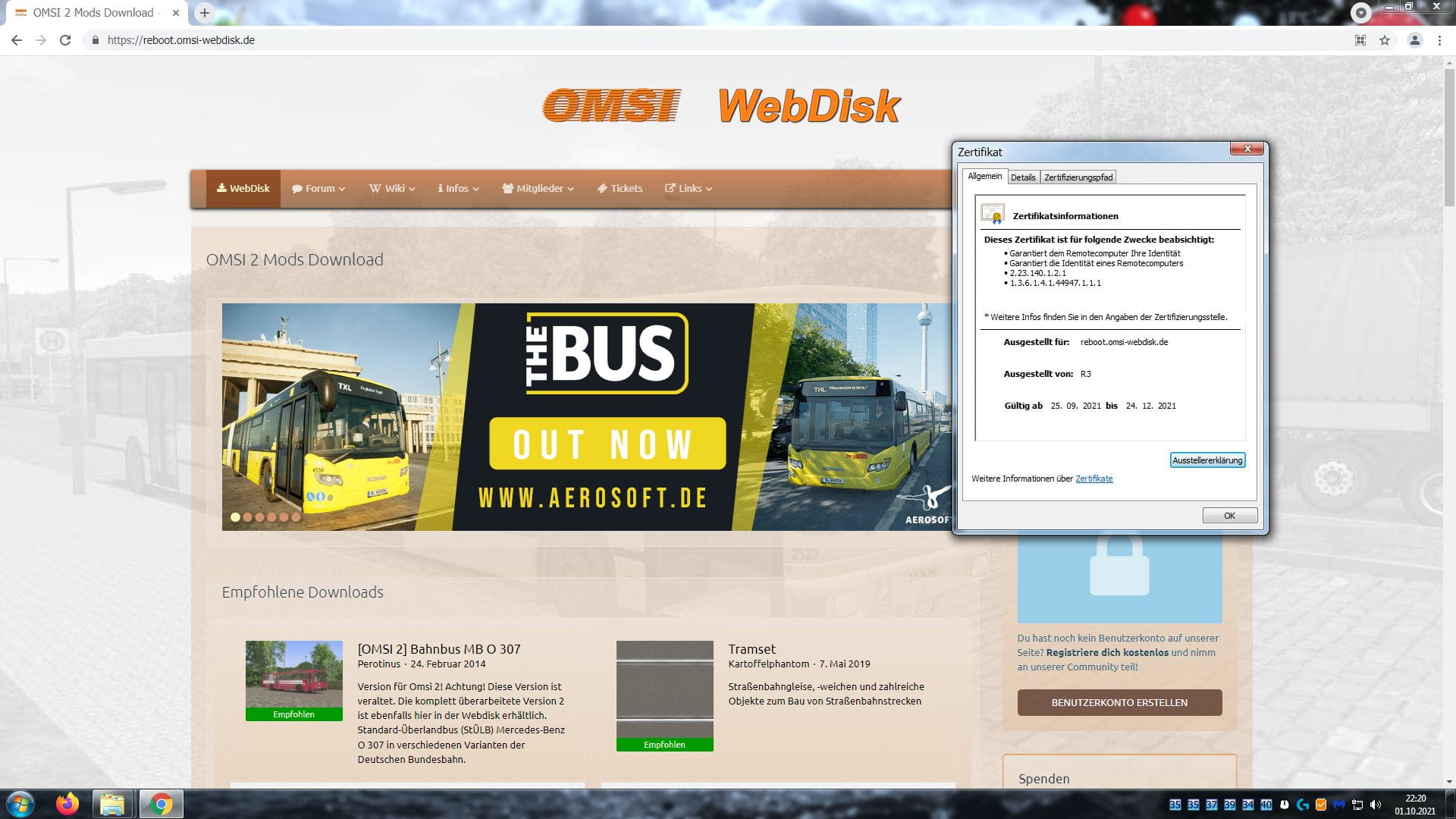Click the browser back arrow
The width and height of the screenshot is (1456, 819).
pyautogui.click(x=17, y=40)
